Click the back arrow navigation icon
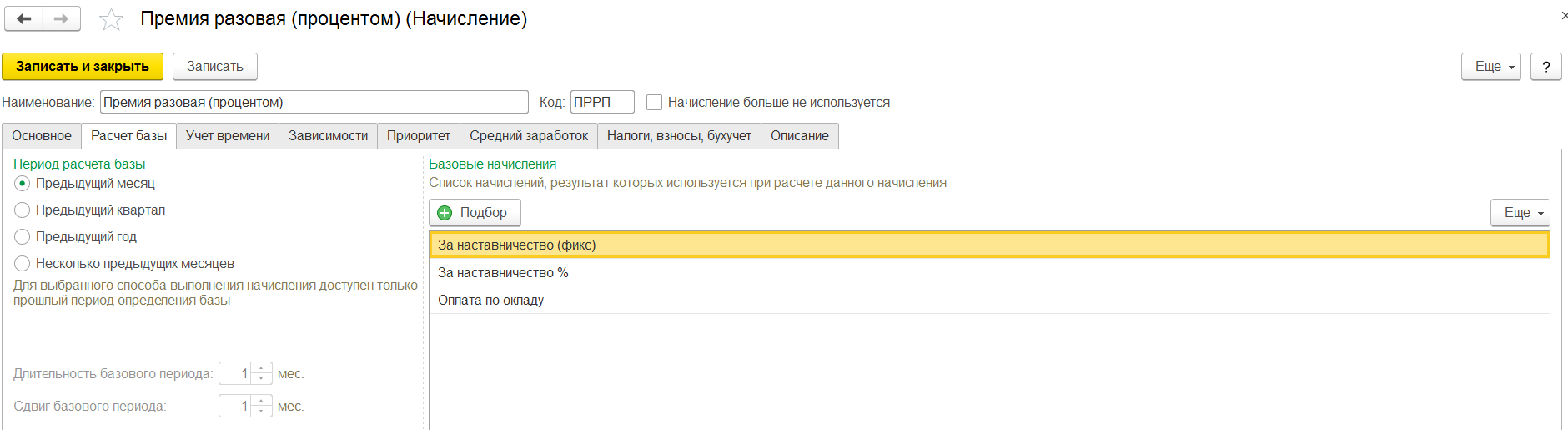1568x430 pixels. point(24,18)
